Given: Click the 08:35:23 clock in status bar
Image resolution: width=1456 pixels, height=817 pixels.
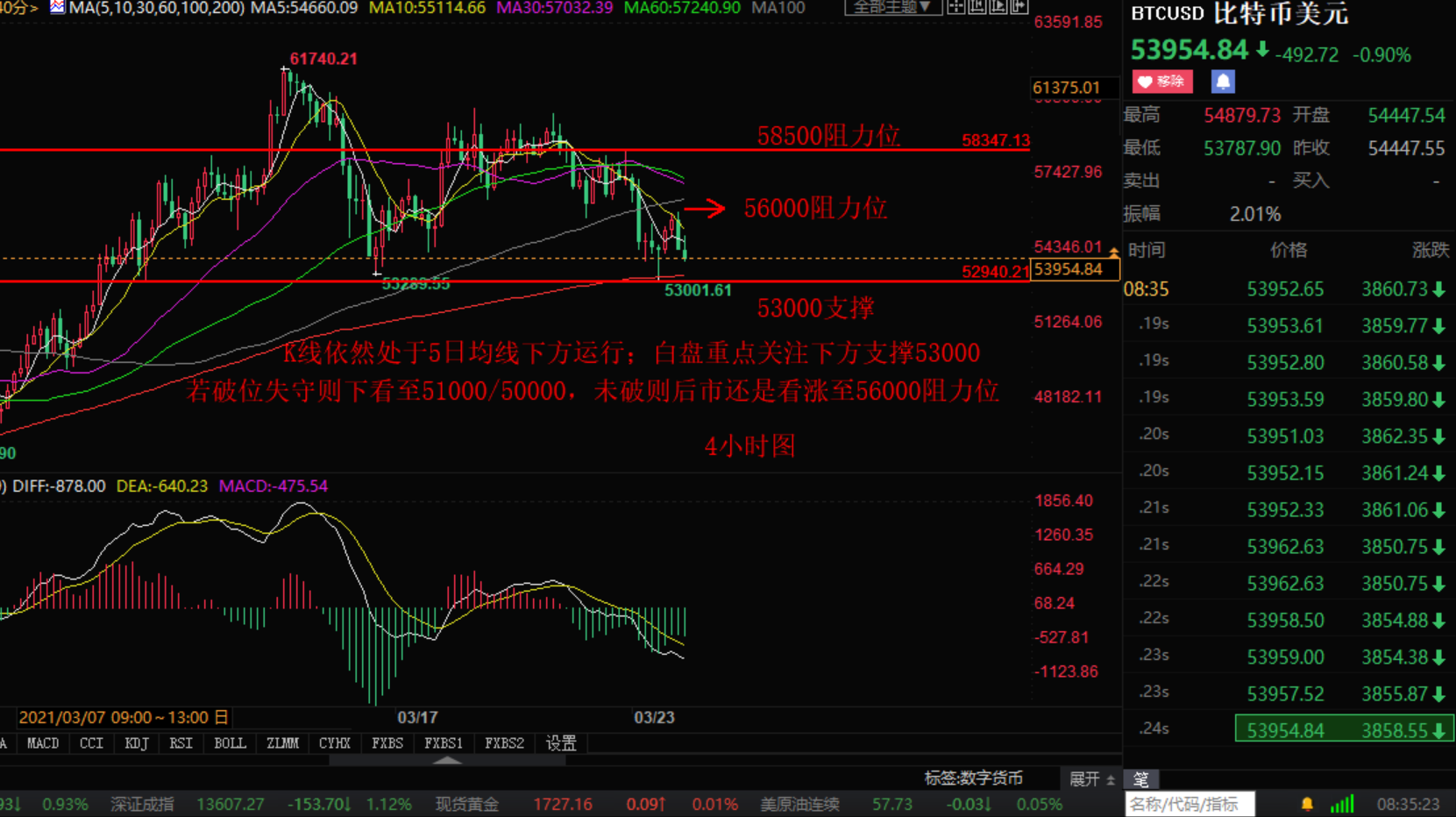Looking at the screenshot, I should [1408, 804].
